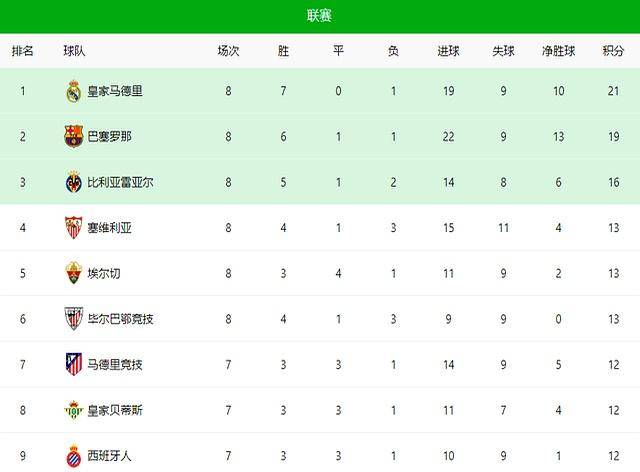Screen dimensions: 640x472
Task: Select the 联赛 tab header
Action: click(x=320, y=15)
